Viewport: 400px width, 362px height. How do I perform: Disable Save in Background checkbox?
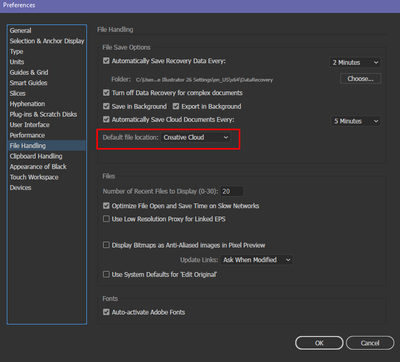pos(106,106)
